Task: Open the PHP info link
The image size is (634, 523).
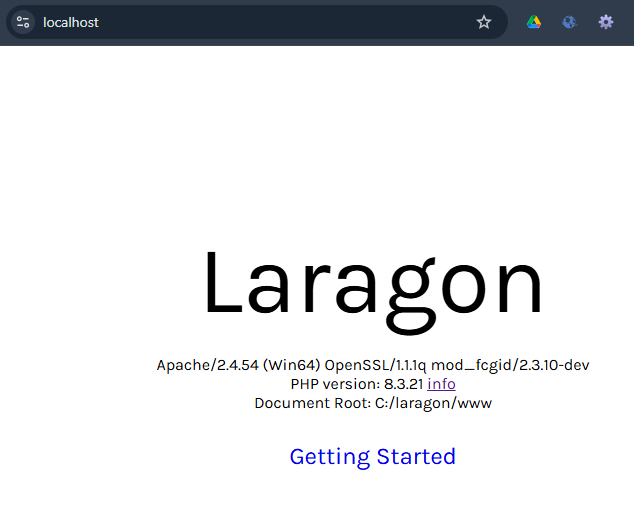Action: click(x=441, y=384)
